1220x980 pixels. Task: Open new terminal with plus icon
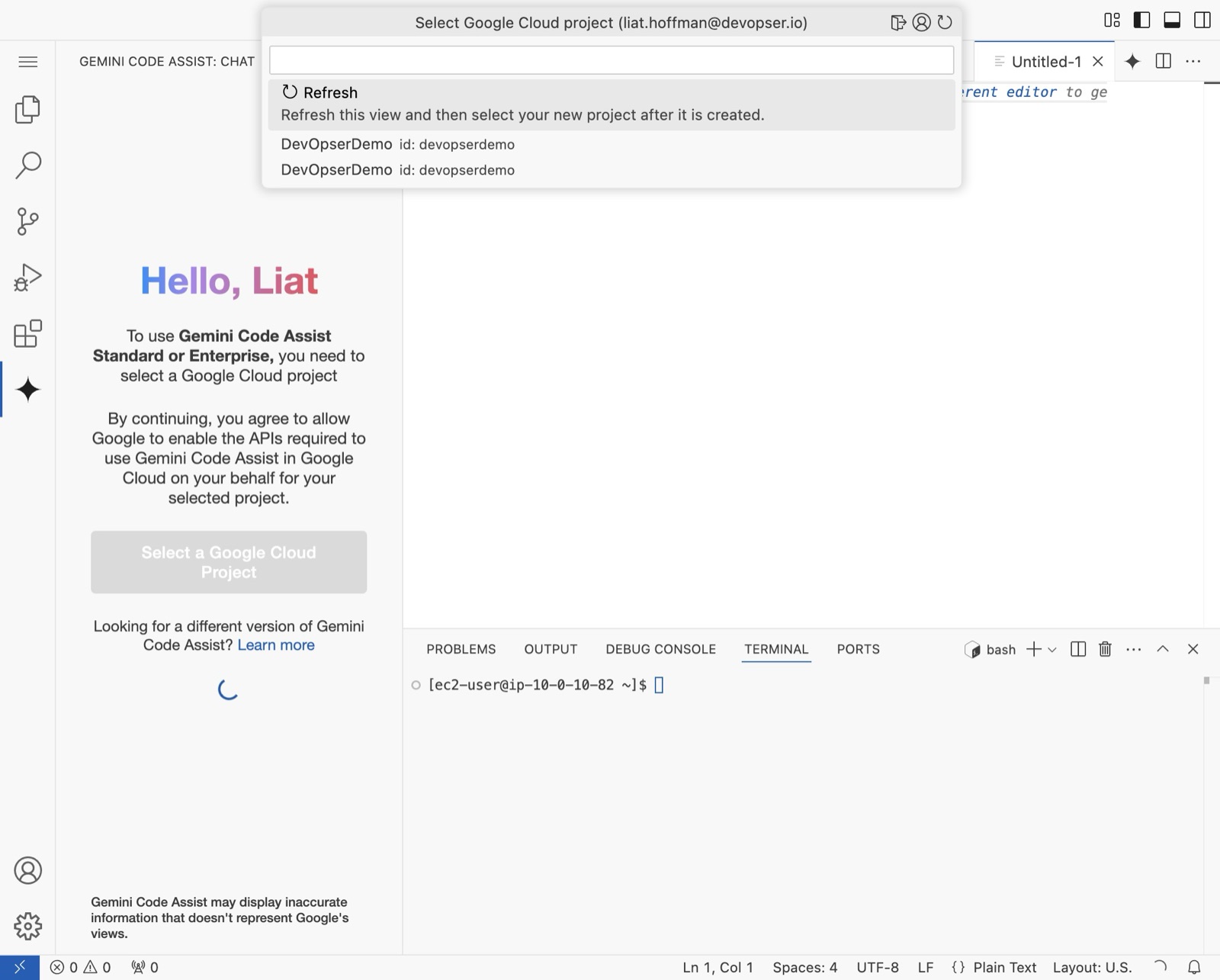point(1034,649)
